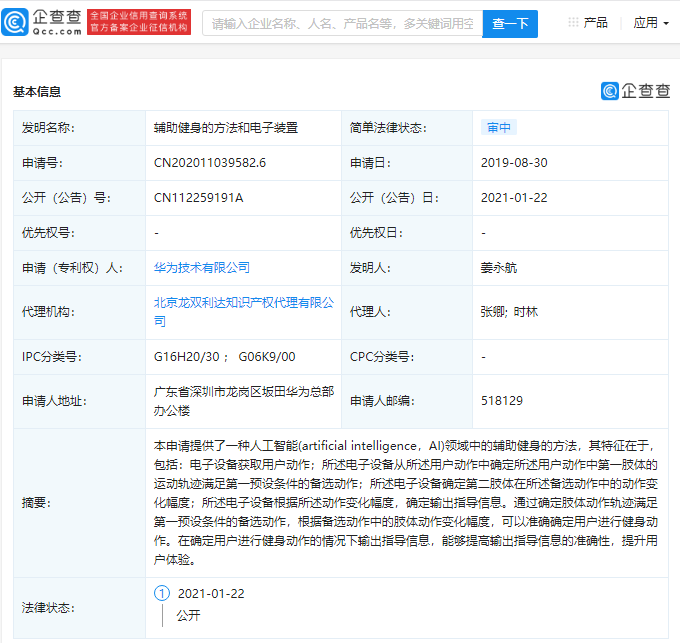Image resolution: width=680 pixels, height=643 pixels.
Task: Click the Qcc.com logo in header
Action: pos(42,22)
